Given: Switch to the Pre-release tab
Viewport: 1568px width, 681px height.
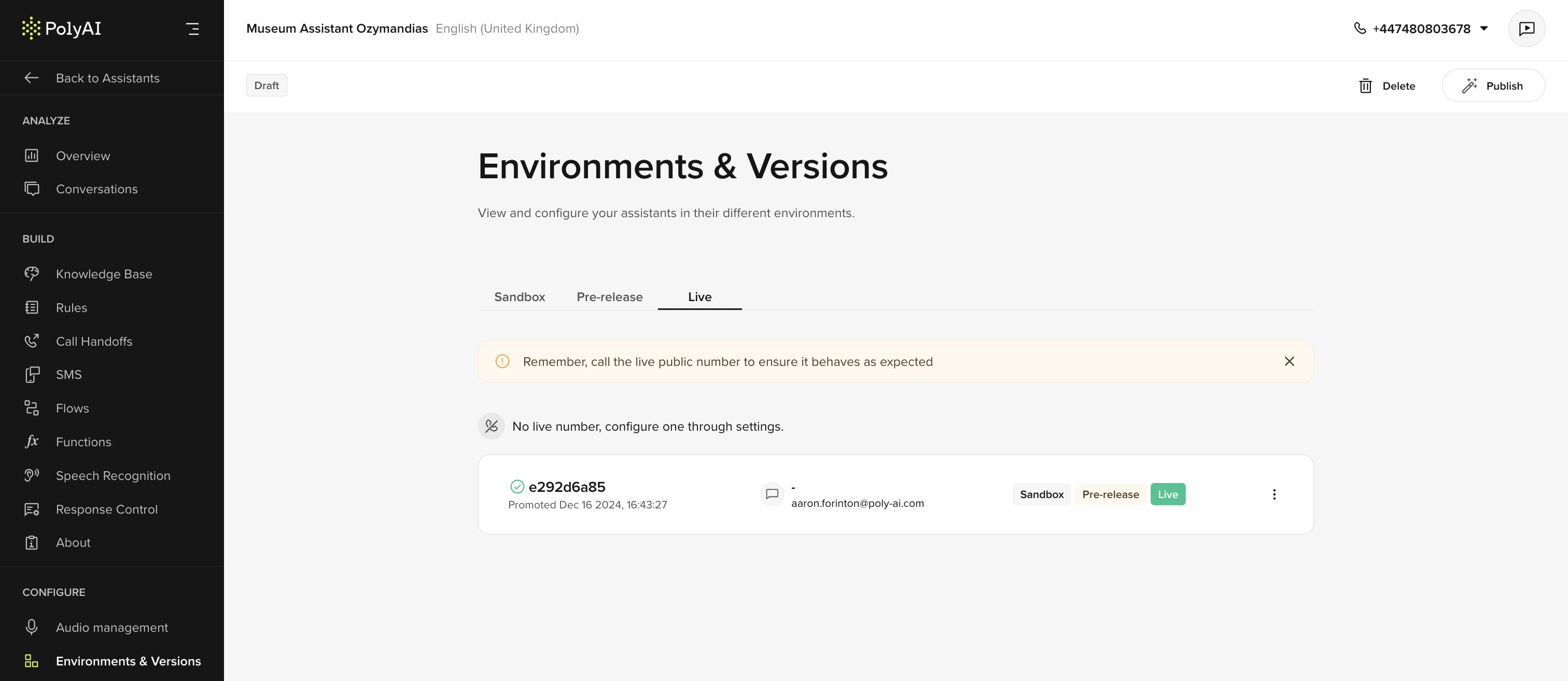Looking at the screenshot, I should [609, 297].
